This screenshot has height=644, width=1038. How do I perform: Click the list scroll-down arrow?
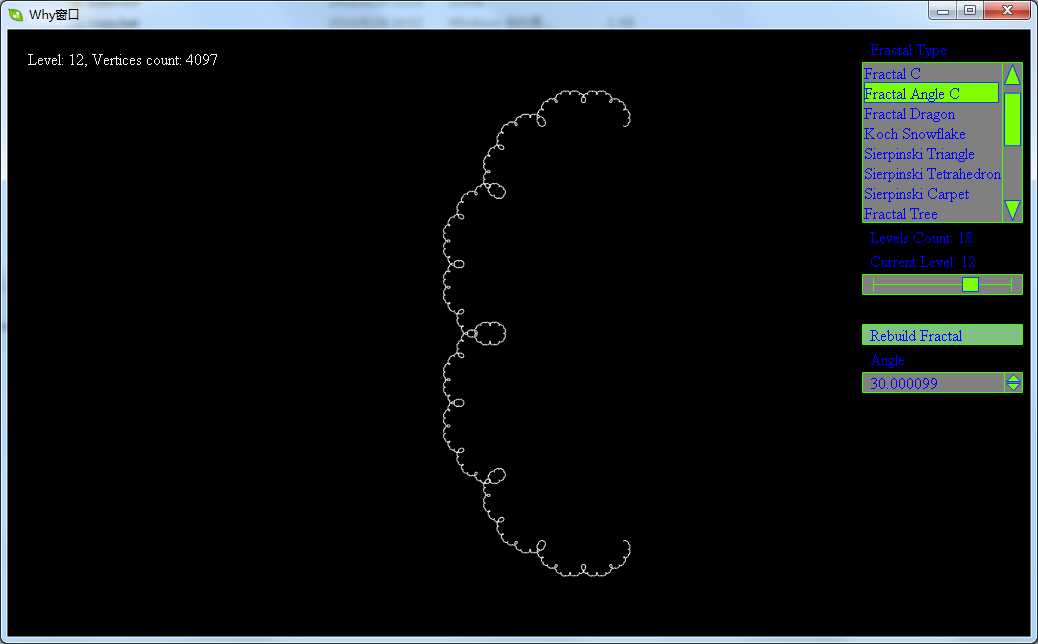[1012, 210]
